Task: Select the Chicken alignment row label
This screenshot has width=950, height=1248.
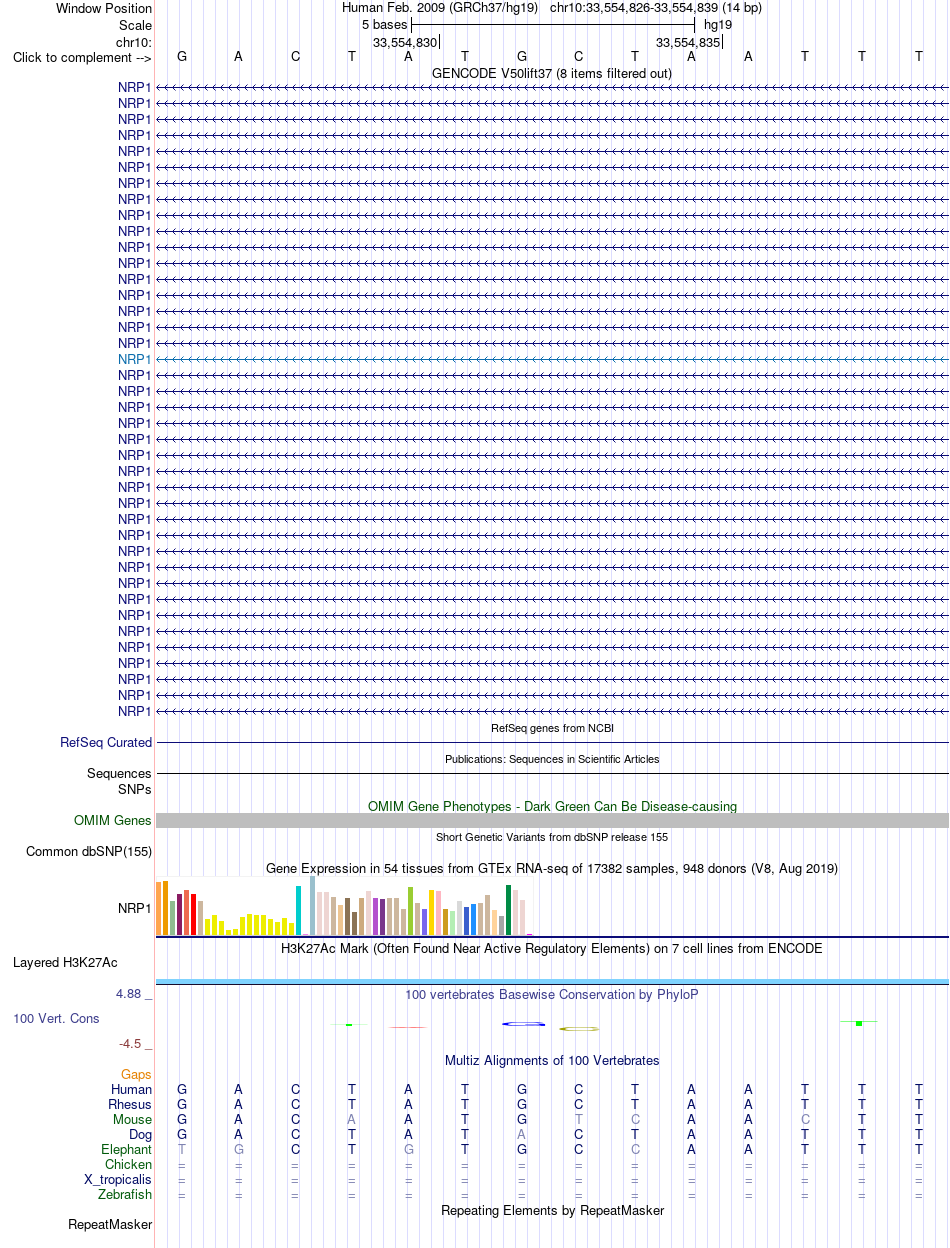Action: point(129,1165)
